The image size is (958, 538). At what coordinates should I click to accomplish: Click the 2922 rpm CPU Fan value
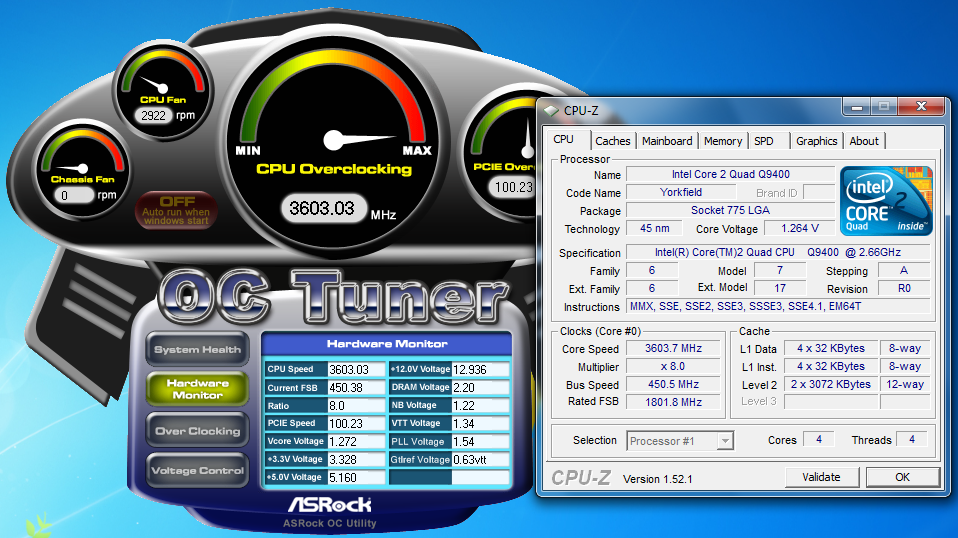point(153,115)
